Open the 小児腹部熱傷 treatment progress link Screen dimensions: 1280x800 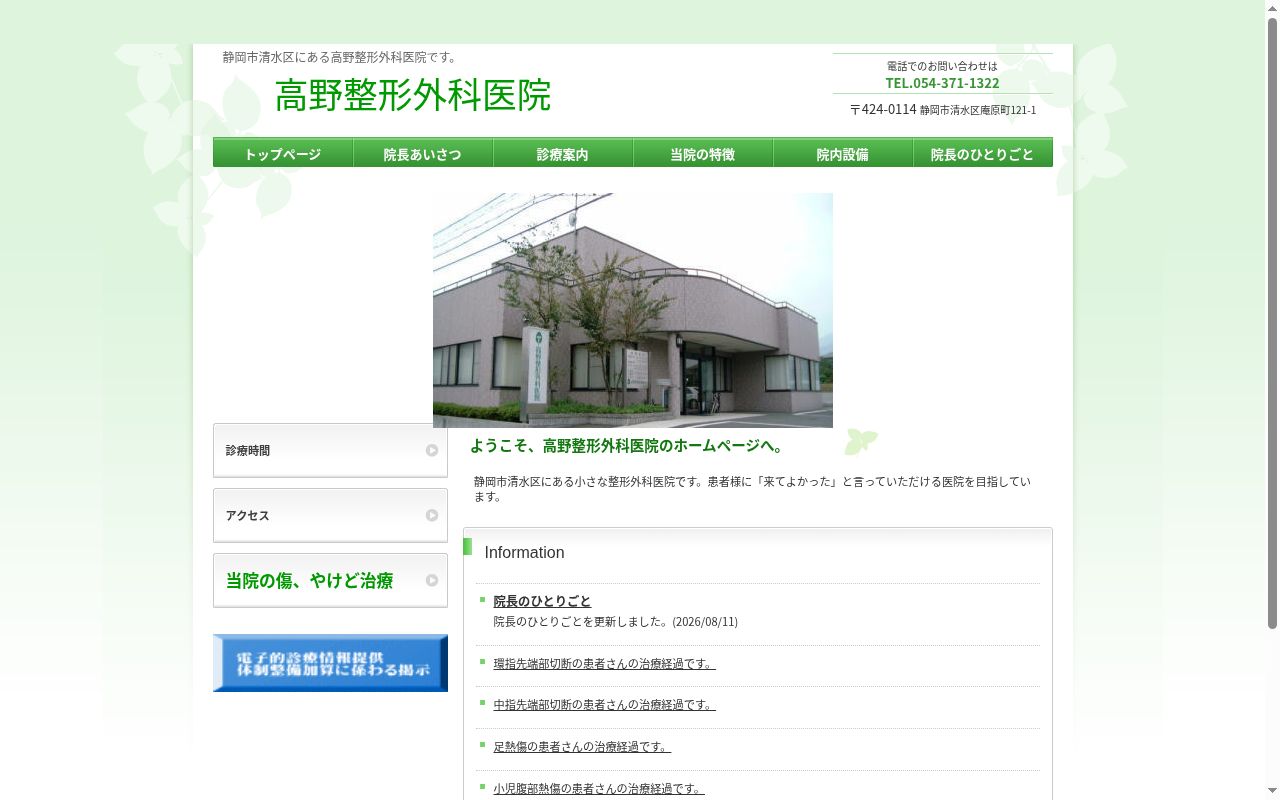(x=599, y=789)
